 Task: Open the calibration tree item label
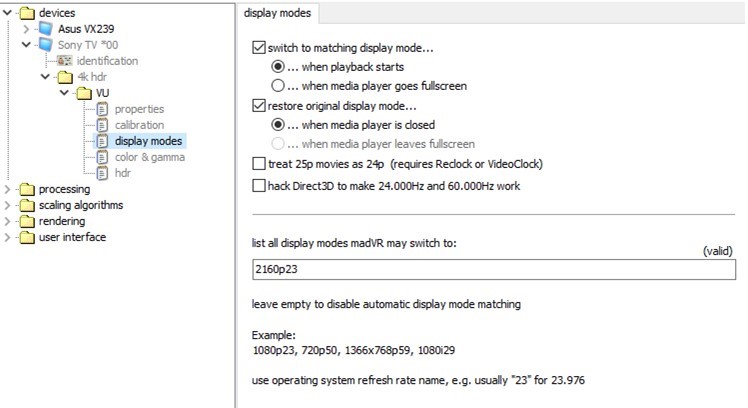pos(139,125)
